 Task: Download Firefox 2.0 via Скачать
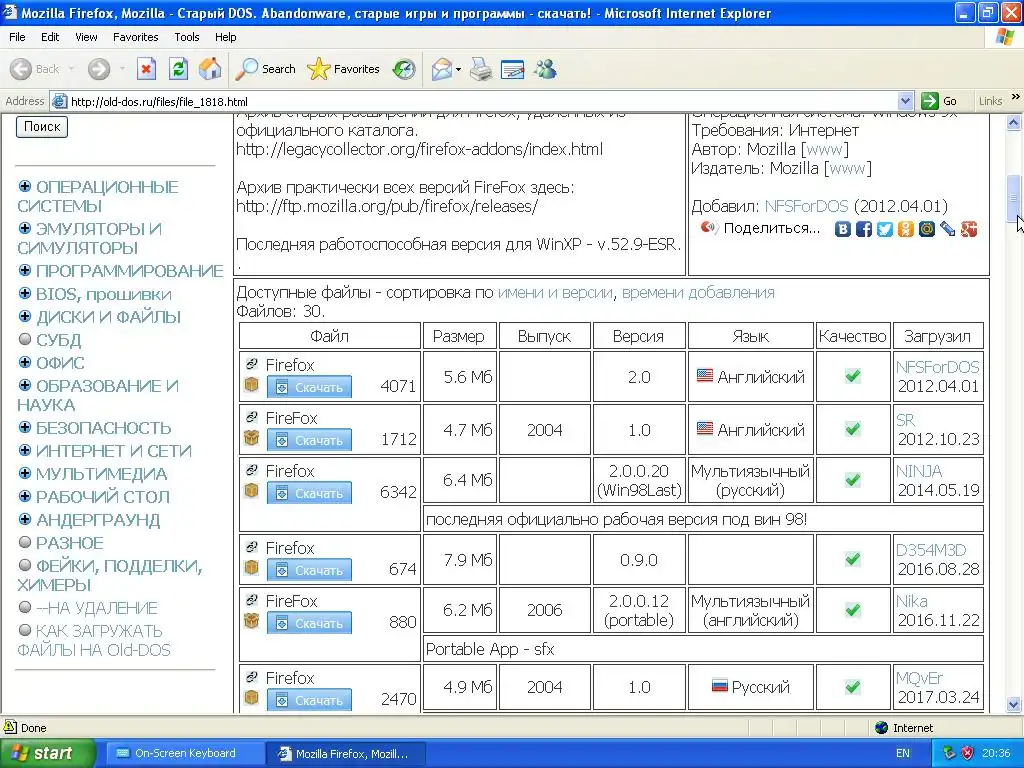(309, 387)
